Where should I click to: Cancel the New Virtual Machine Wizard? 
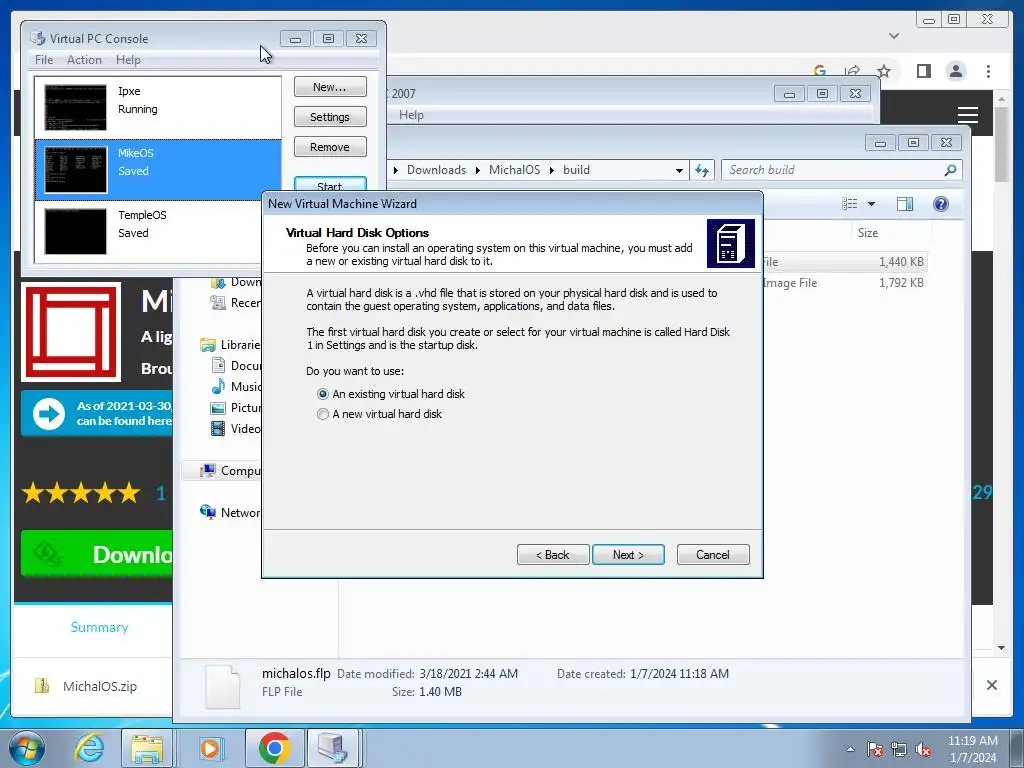(712, 554)
